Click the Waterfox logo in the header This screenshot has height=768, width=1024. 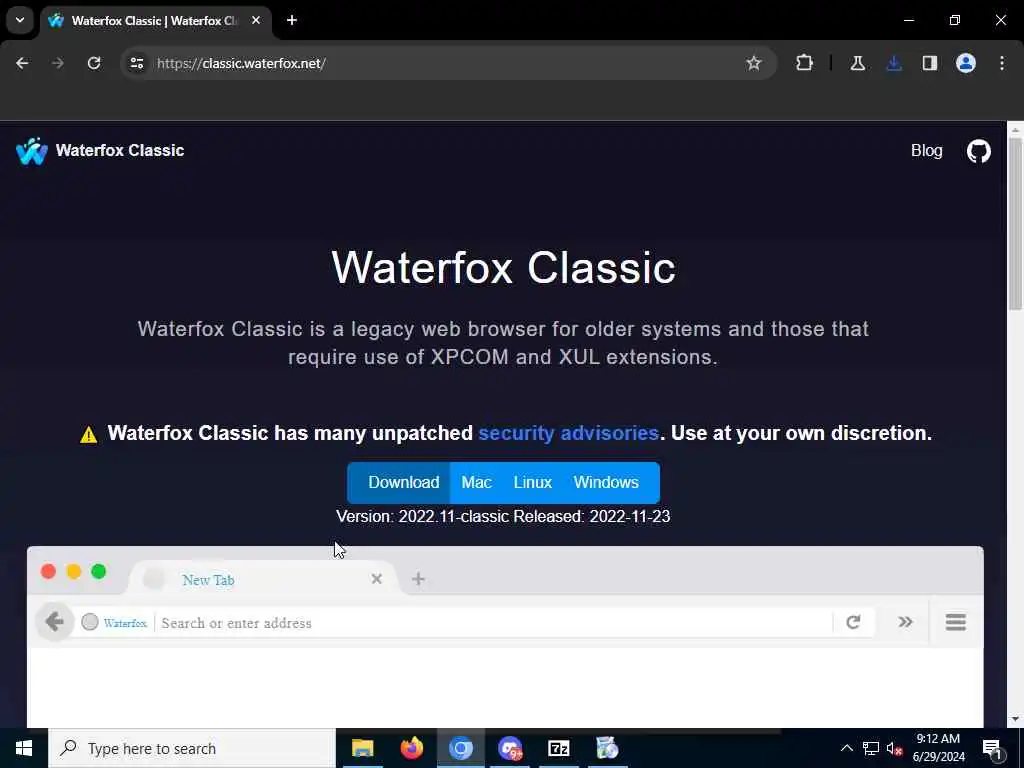pos(32,151)
